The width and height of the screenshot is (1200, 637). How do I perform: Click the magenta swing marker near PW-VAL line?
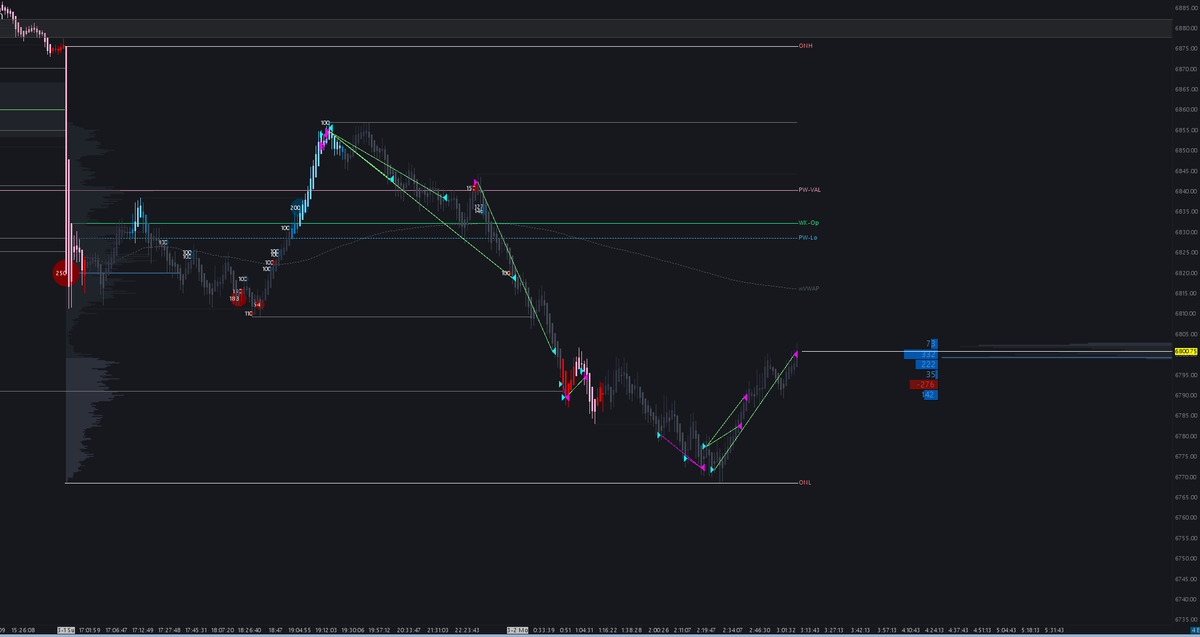(x=476, y=183)
